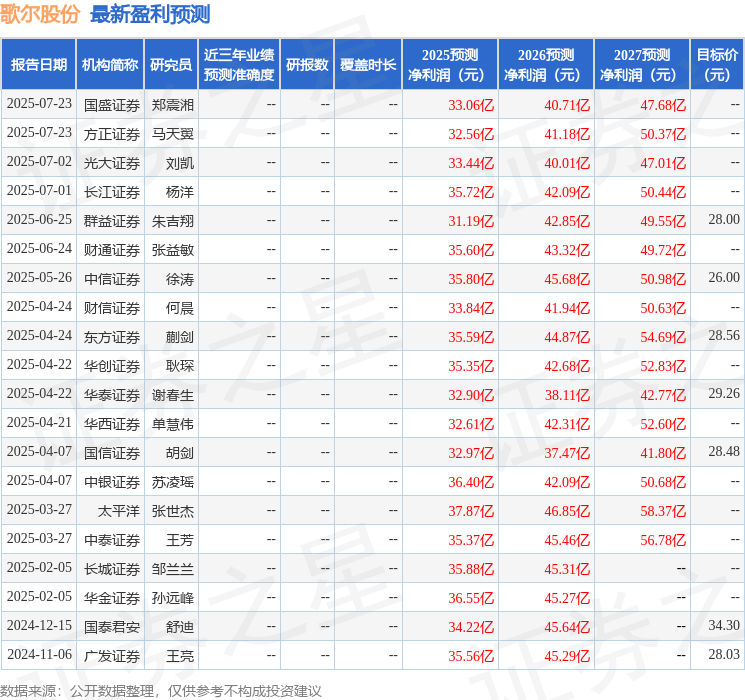Click 财信证券 institution cell
This screenshot has width=745, height=700.
112,308
